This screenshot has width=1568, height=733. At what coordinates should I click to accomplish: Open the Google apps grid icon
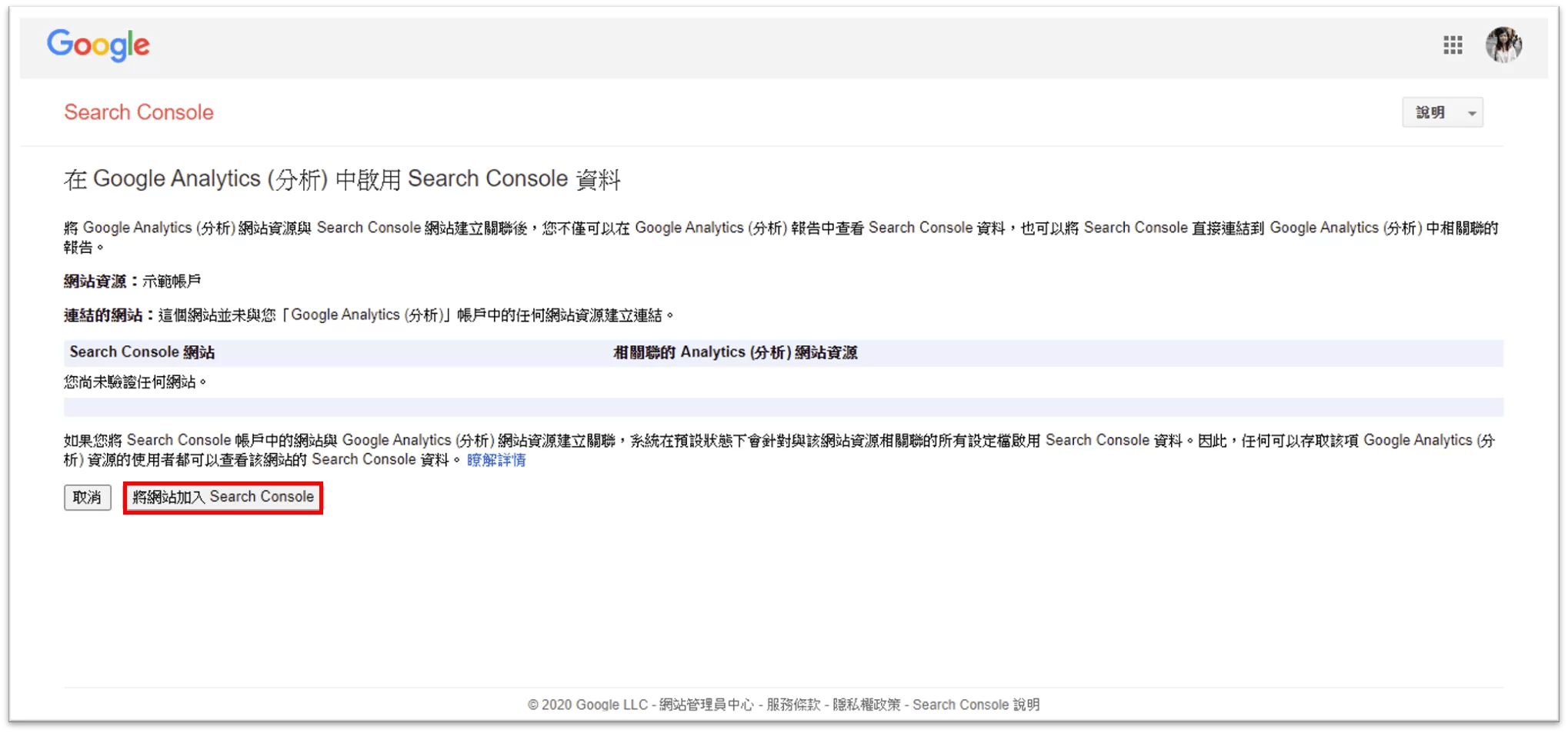click(x=1453, y=45)
